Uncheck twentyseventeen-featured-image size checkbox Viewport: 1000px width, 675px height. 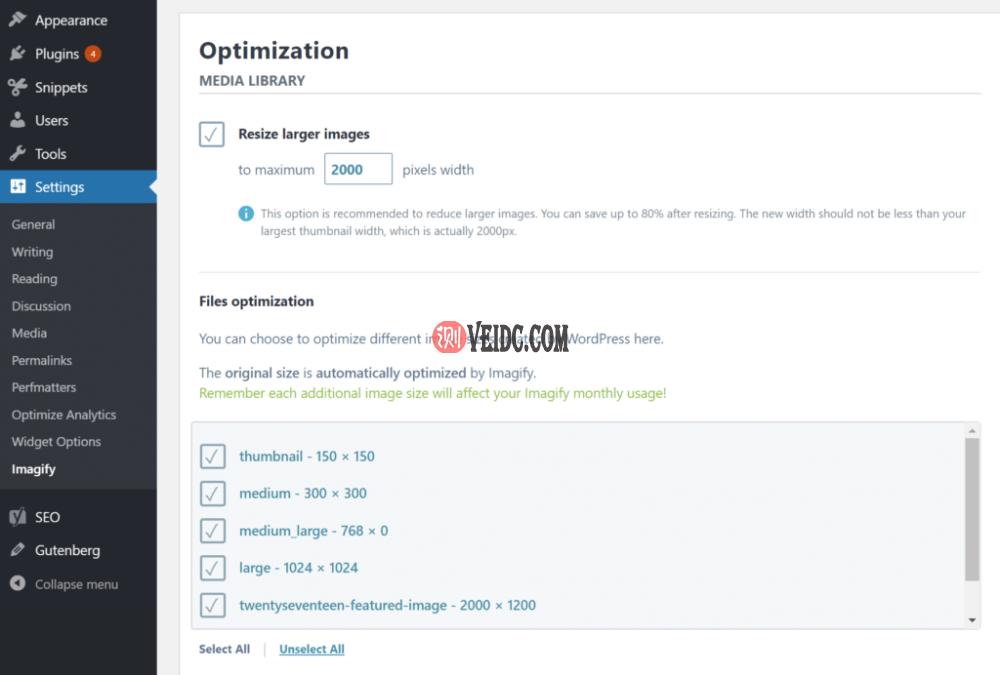(x=212, y=605)
